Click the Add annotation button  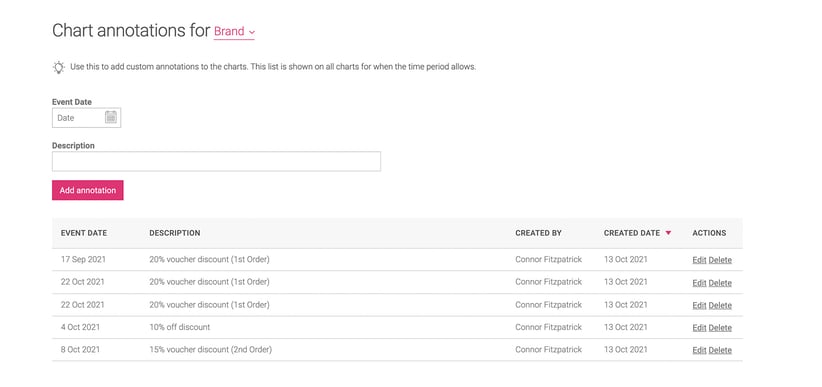pos(88,190)
